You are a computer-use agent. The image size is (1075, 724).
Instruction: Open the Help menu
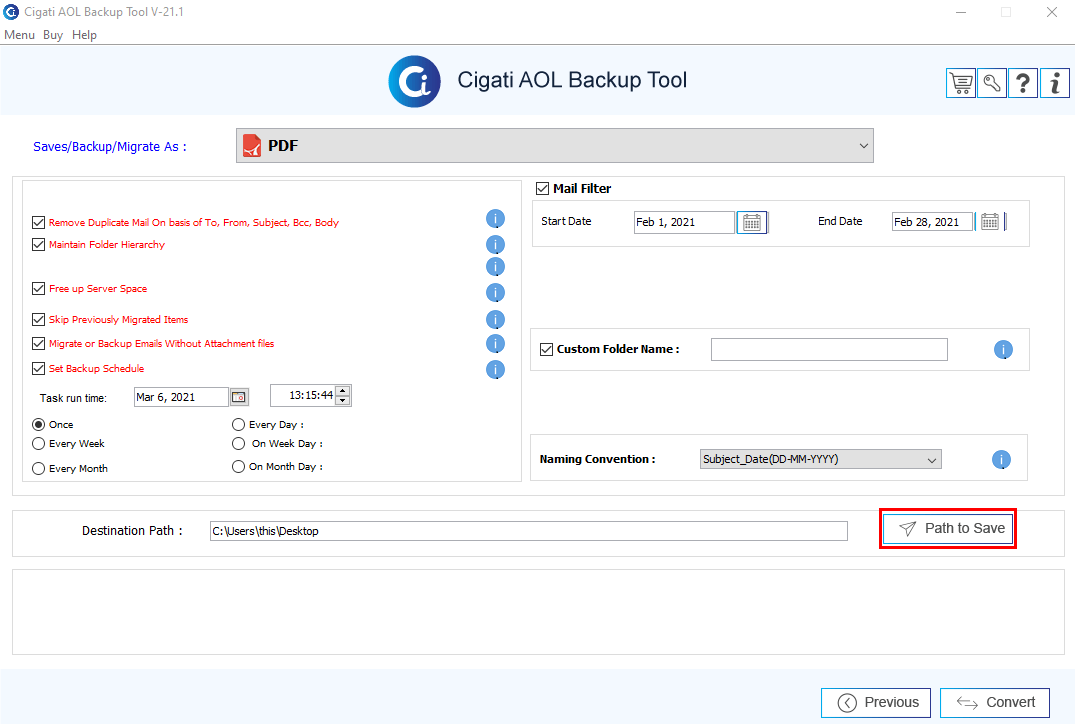[x=84, y=35]
